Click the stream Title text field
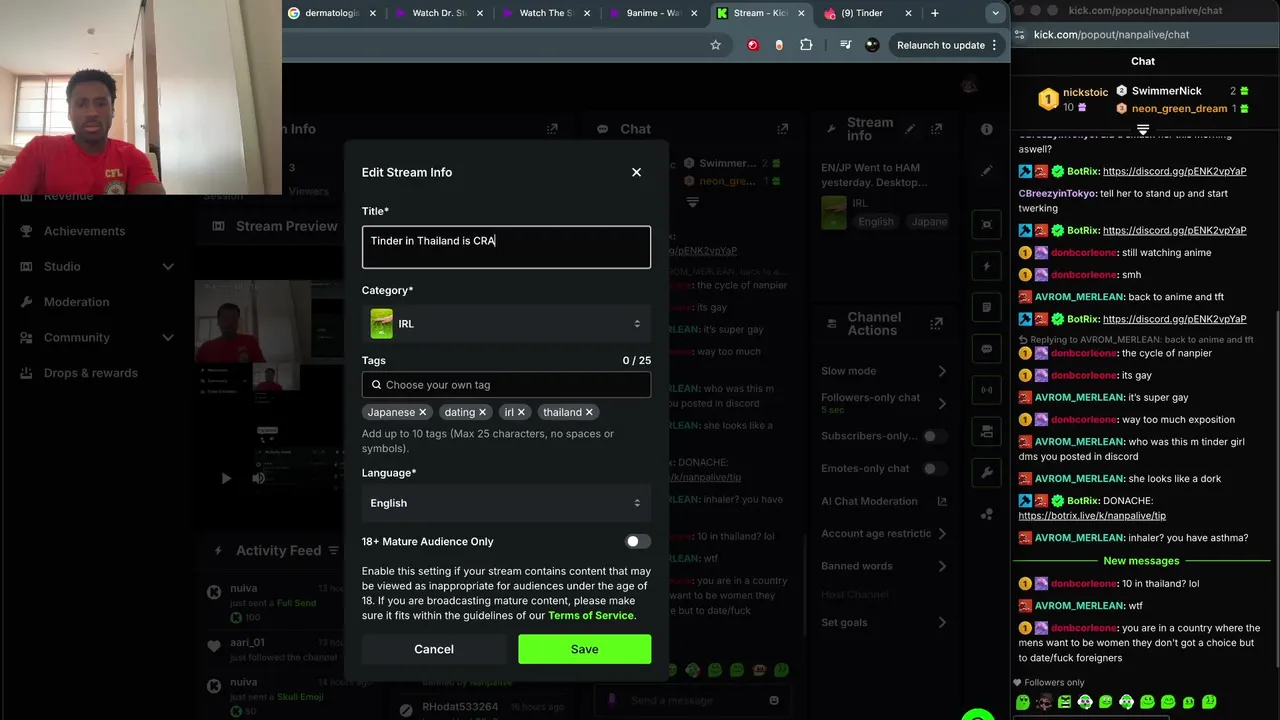Screen dimensions: 1280x720 pyautogui.click(x=506, y=247)
